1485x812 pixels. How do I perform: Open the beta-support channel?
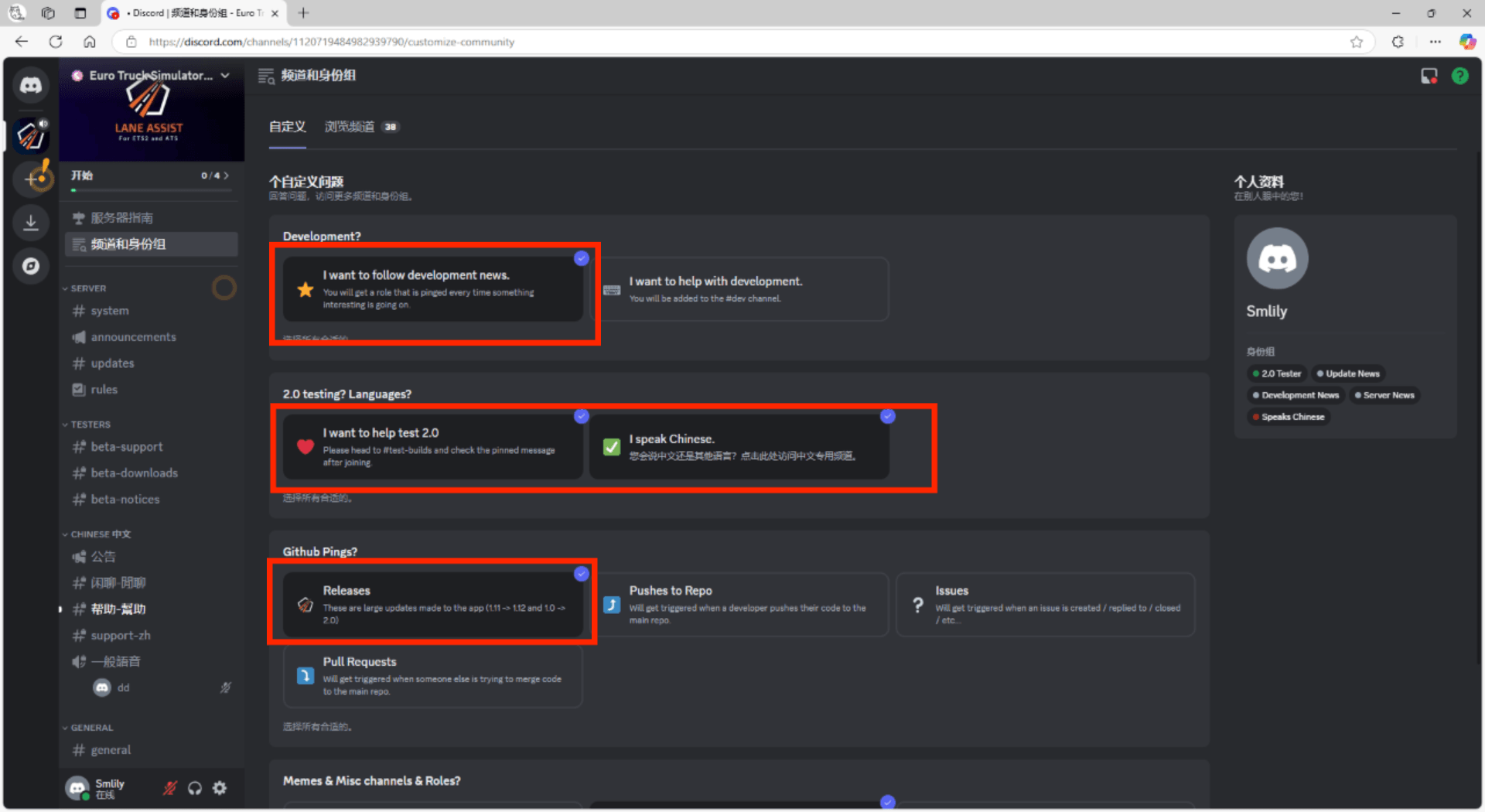click(x=152, y=447)
